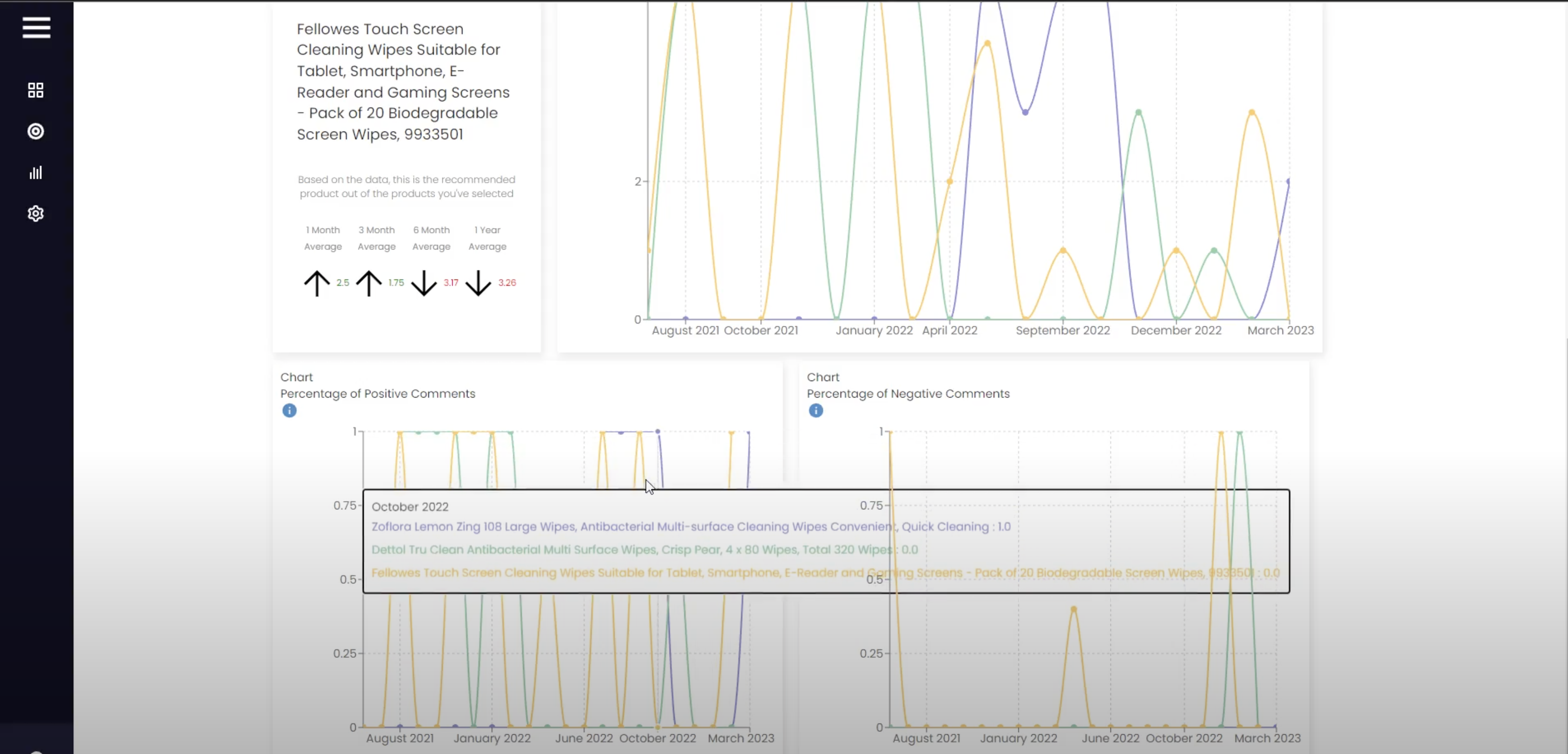The width and height of the screenshot is (1568, 754).
Task: Click 'October 2021' label on top chart axis
Action: 761,330
